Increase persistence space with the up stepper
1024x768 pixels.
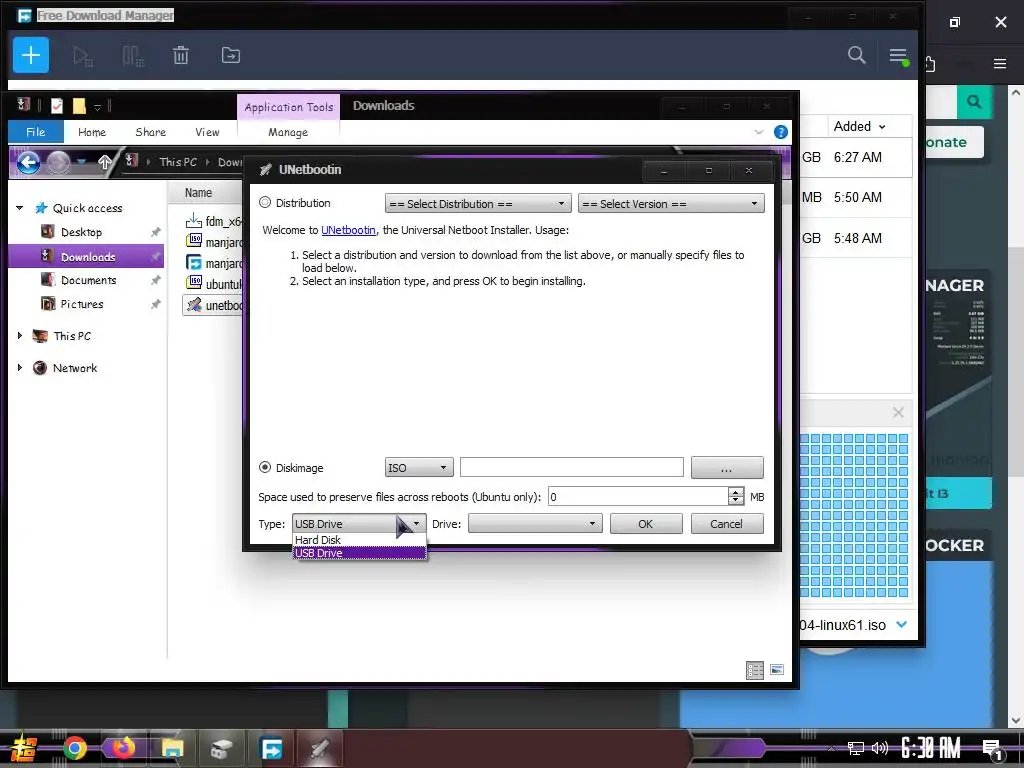point(736,492)
